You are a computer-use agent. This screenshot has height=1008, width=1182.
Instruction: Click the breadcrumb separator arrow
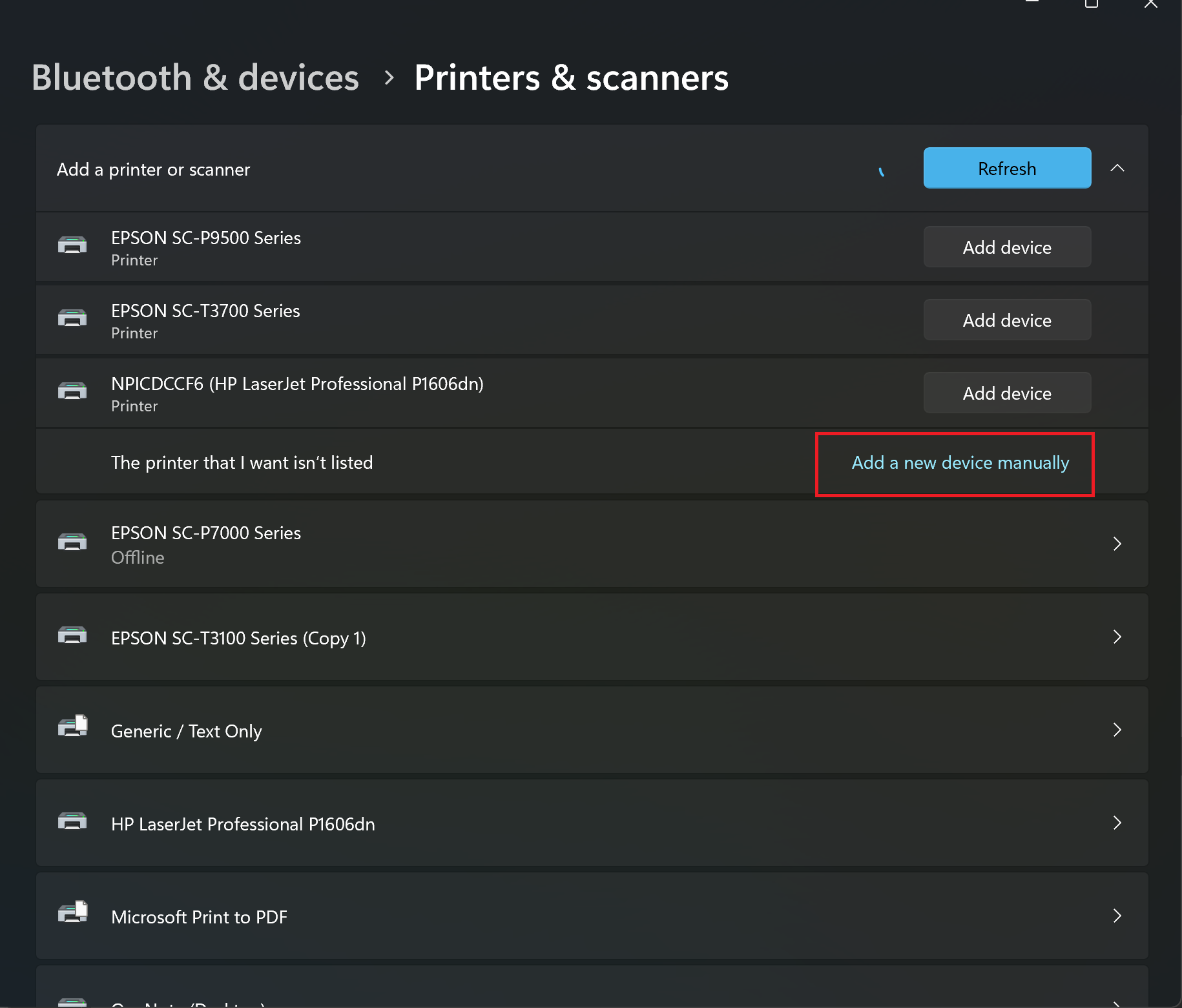click(389, 77)
